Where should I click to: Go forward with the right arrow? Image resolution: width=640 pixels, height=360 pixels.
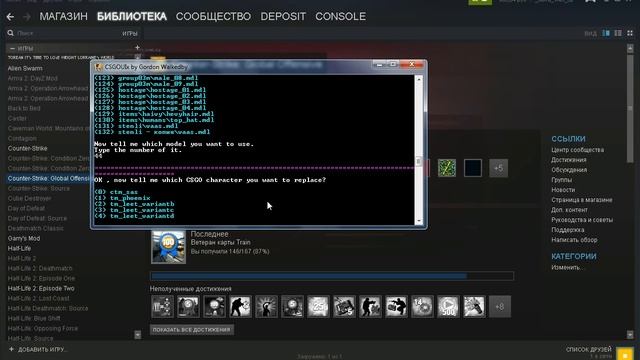(x=27, y=17)
